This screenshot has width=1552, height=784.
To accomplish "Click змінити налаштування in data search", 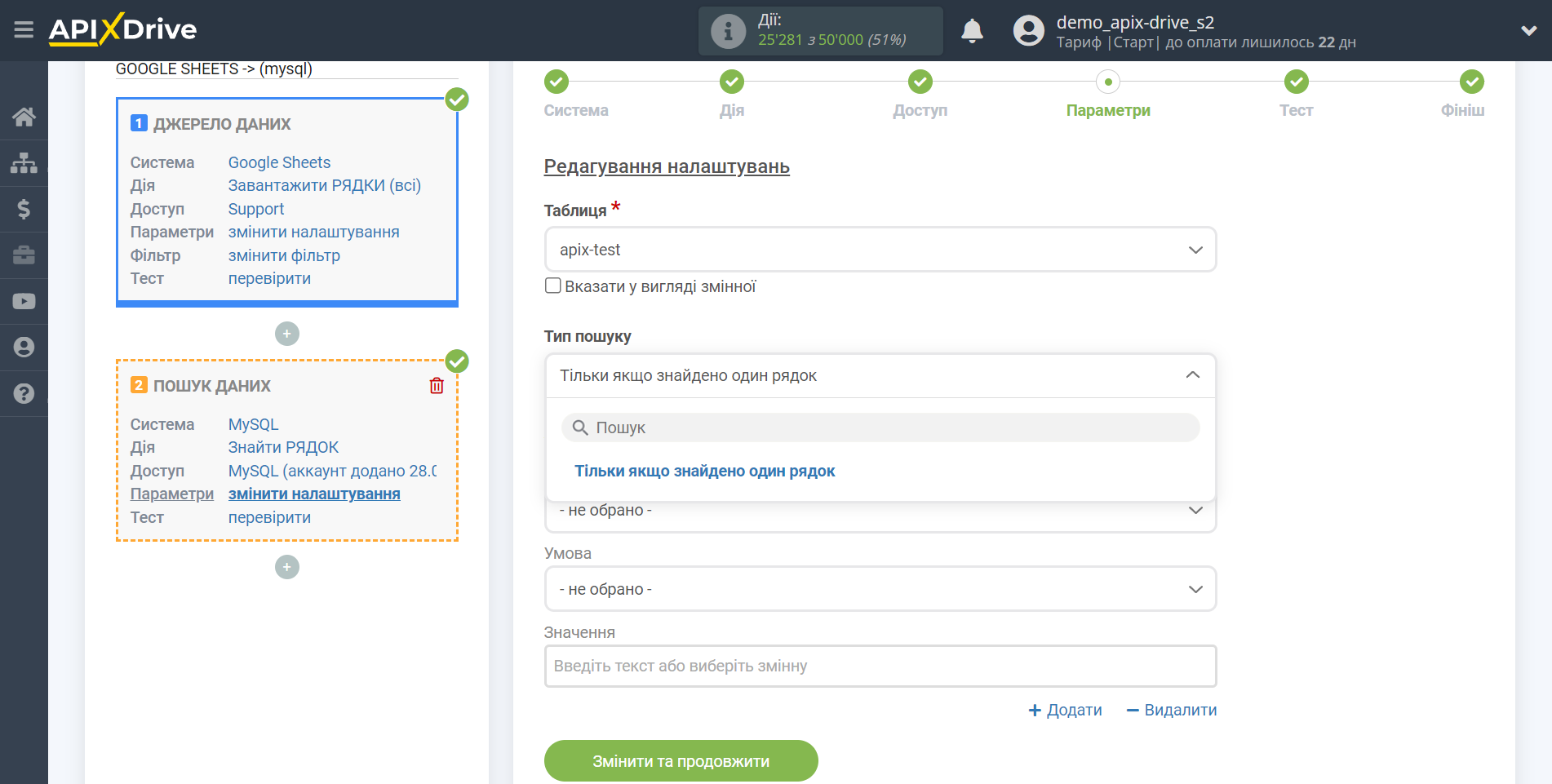I will click(x=314, y=494).
